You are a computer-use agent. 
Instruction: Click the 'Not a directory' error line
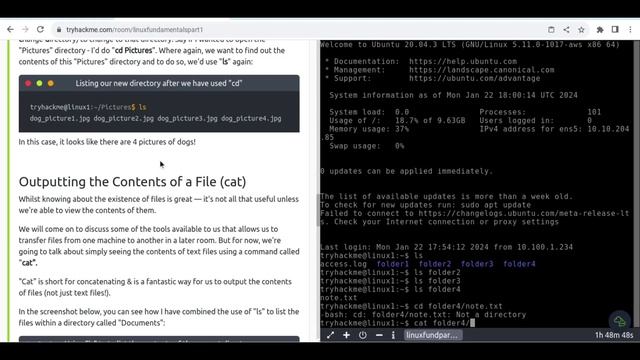coord(423,315)
